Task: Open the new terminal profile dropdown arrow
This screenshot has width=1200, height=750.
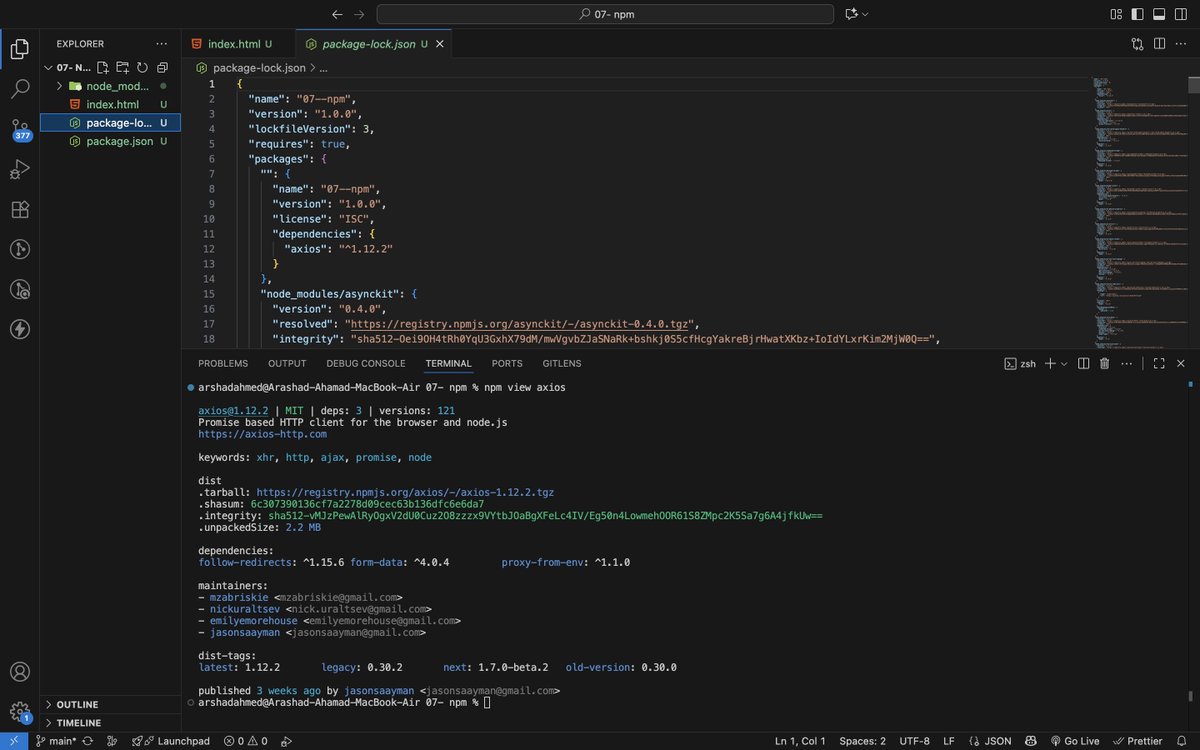Action: coord(1064,364)
